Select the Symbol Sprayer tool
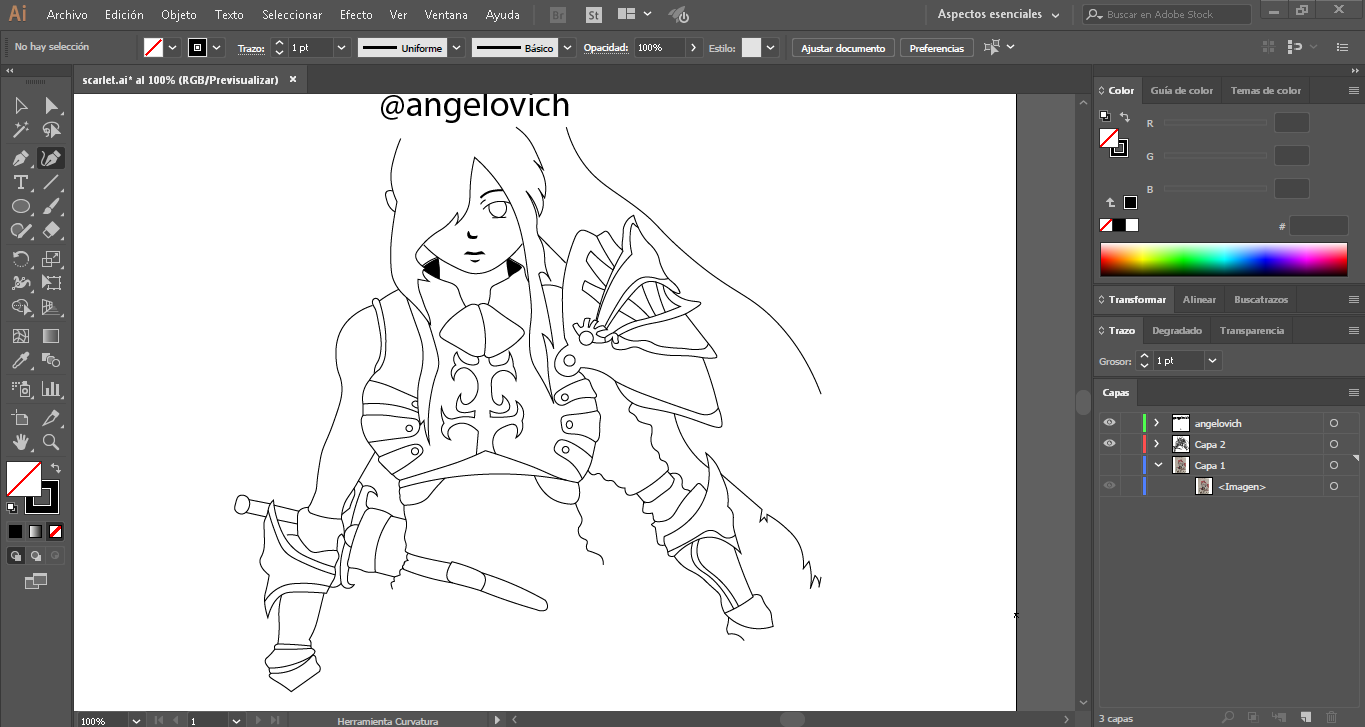The height and width of the screenshot is (727, 1365). pos(20,389)
